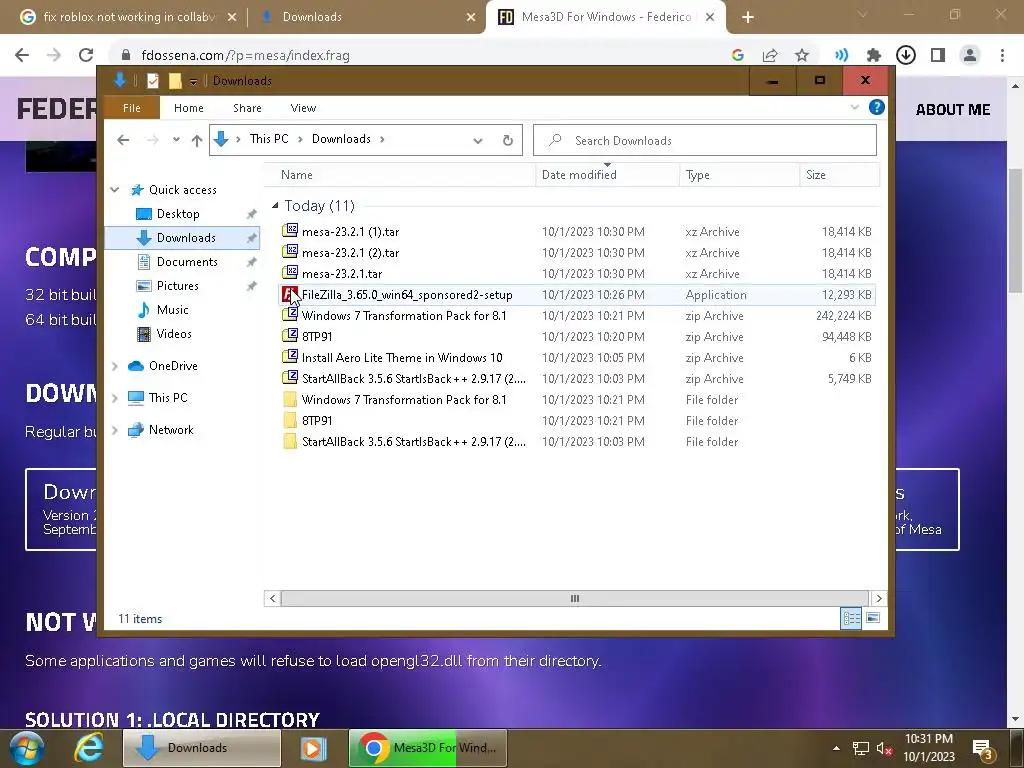Select Desktop in Quick access
Image resolution: width=1024 pixels, height=768 pixels.
pyautogui.click(x=178, y=214)
